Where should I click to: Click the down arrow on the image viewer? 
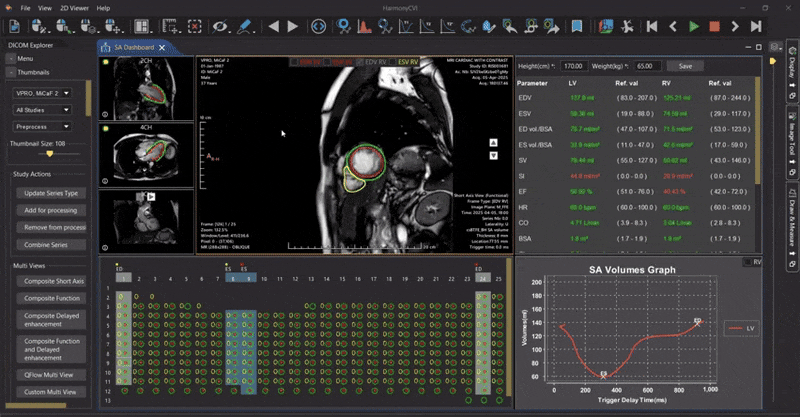[x=493, y=155]
